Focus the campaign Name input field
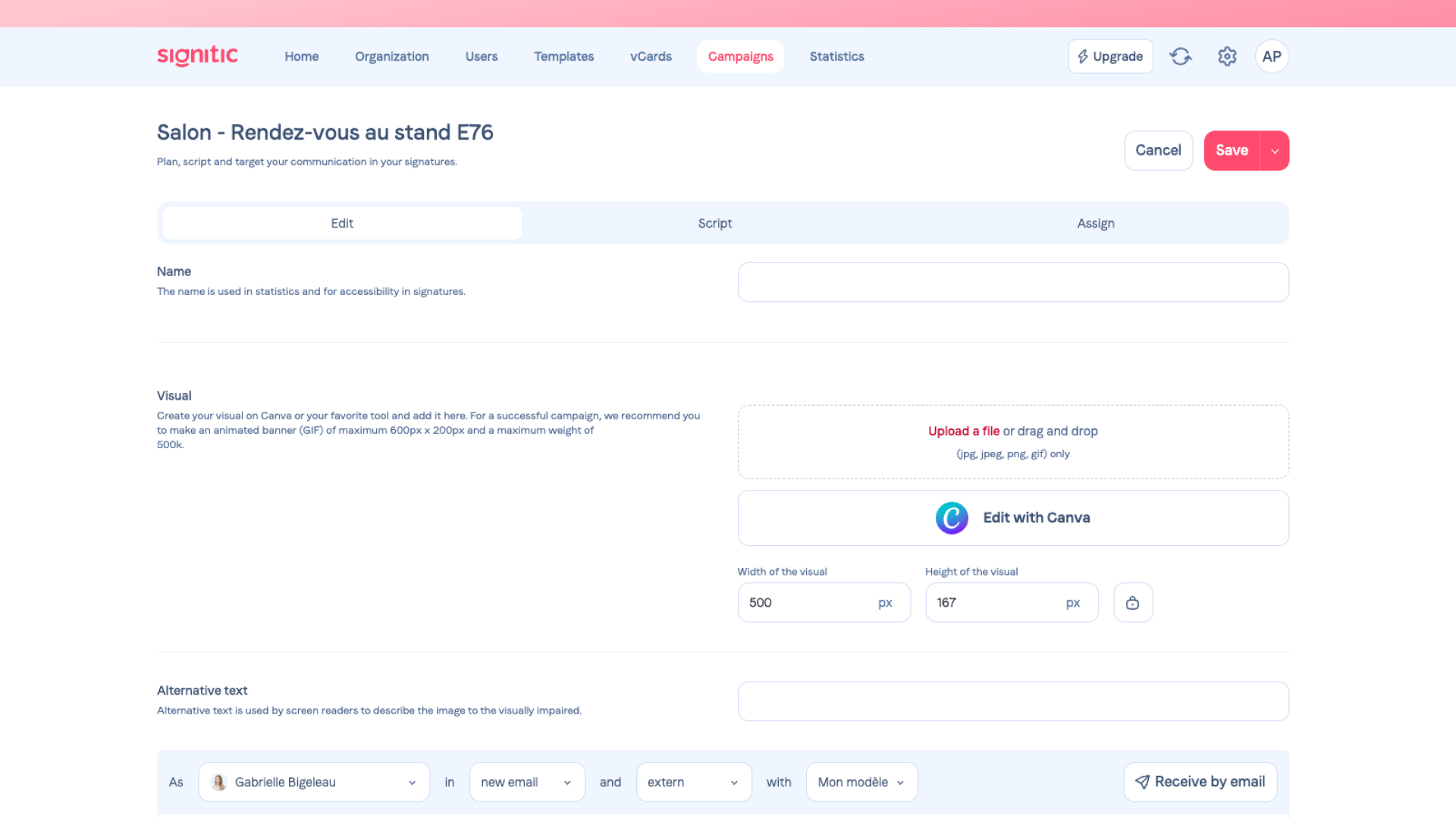The image size is (1456, 819). (x=1012, y=282)
